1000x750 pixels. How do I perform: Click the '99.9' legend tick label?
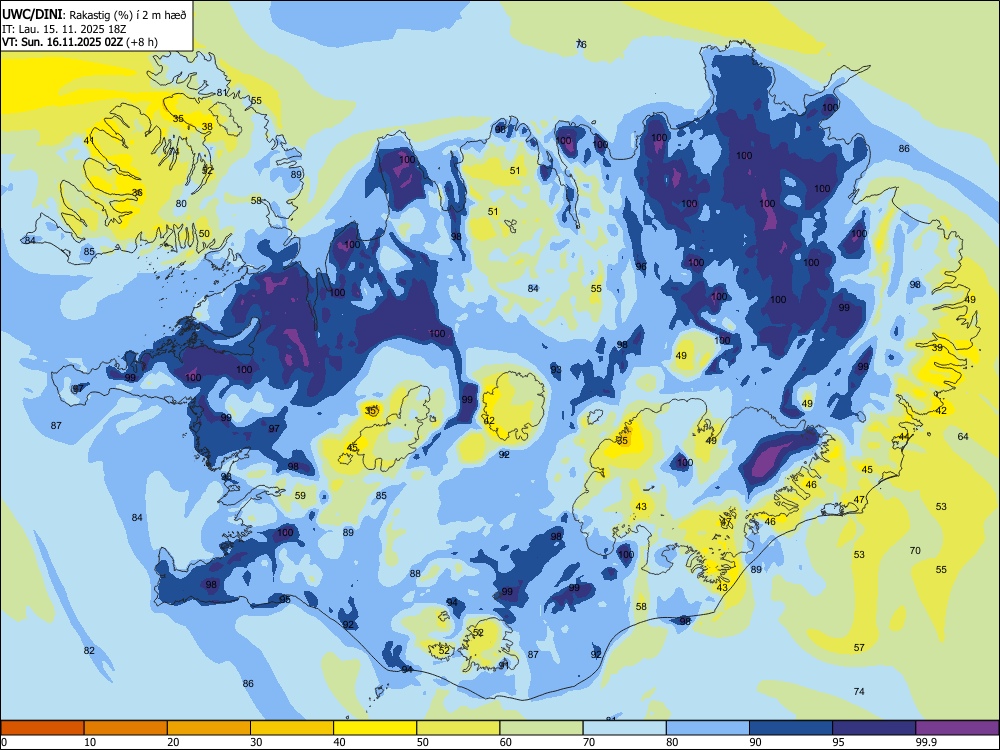(925, 742)
